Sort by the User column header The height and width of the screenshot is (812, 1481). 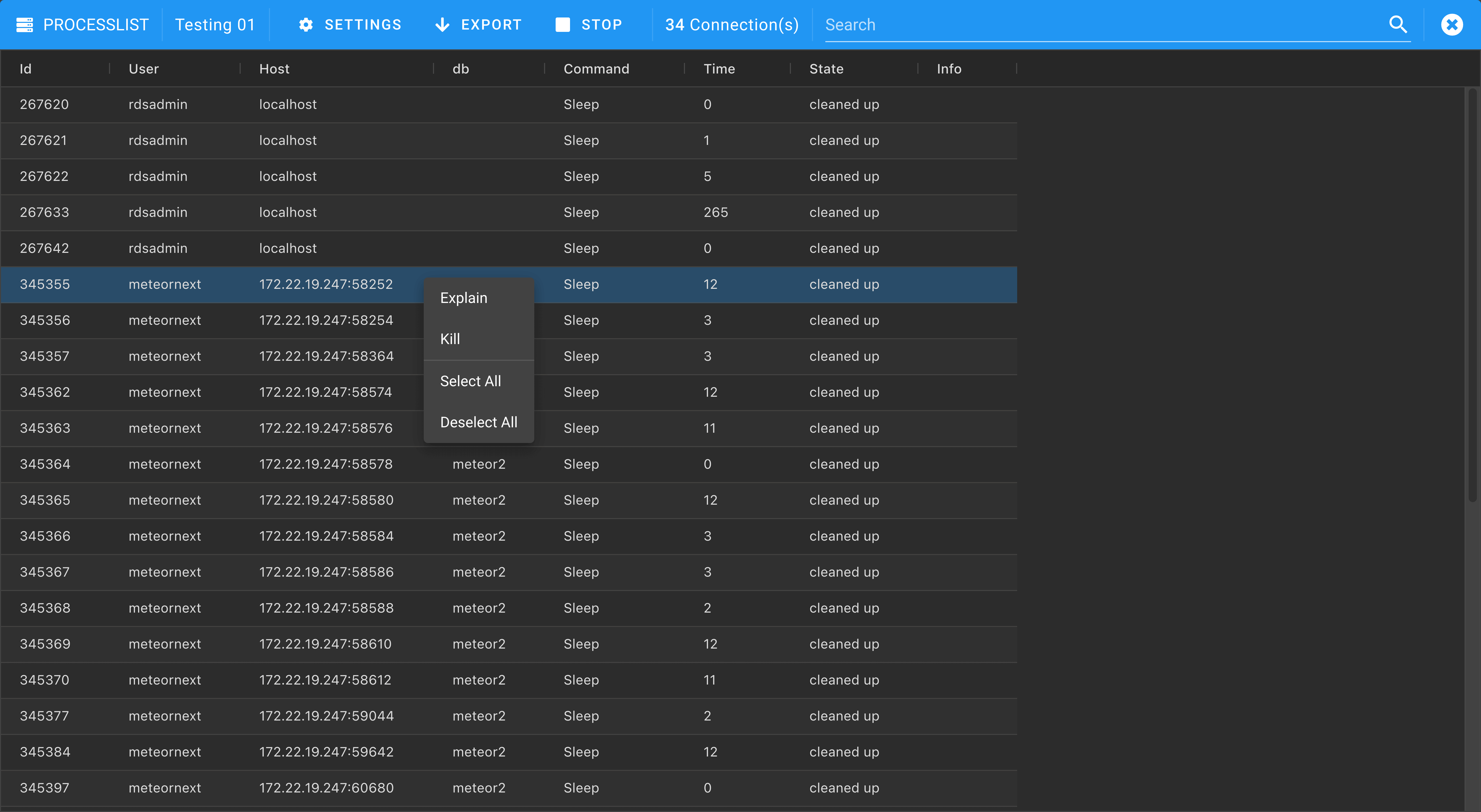[144, 69]
